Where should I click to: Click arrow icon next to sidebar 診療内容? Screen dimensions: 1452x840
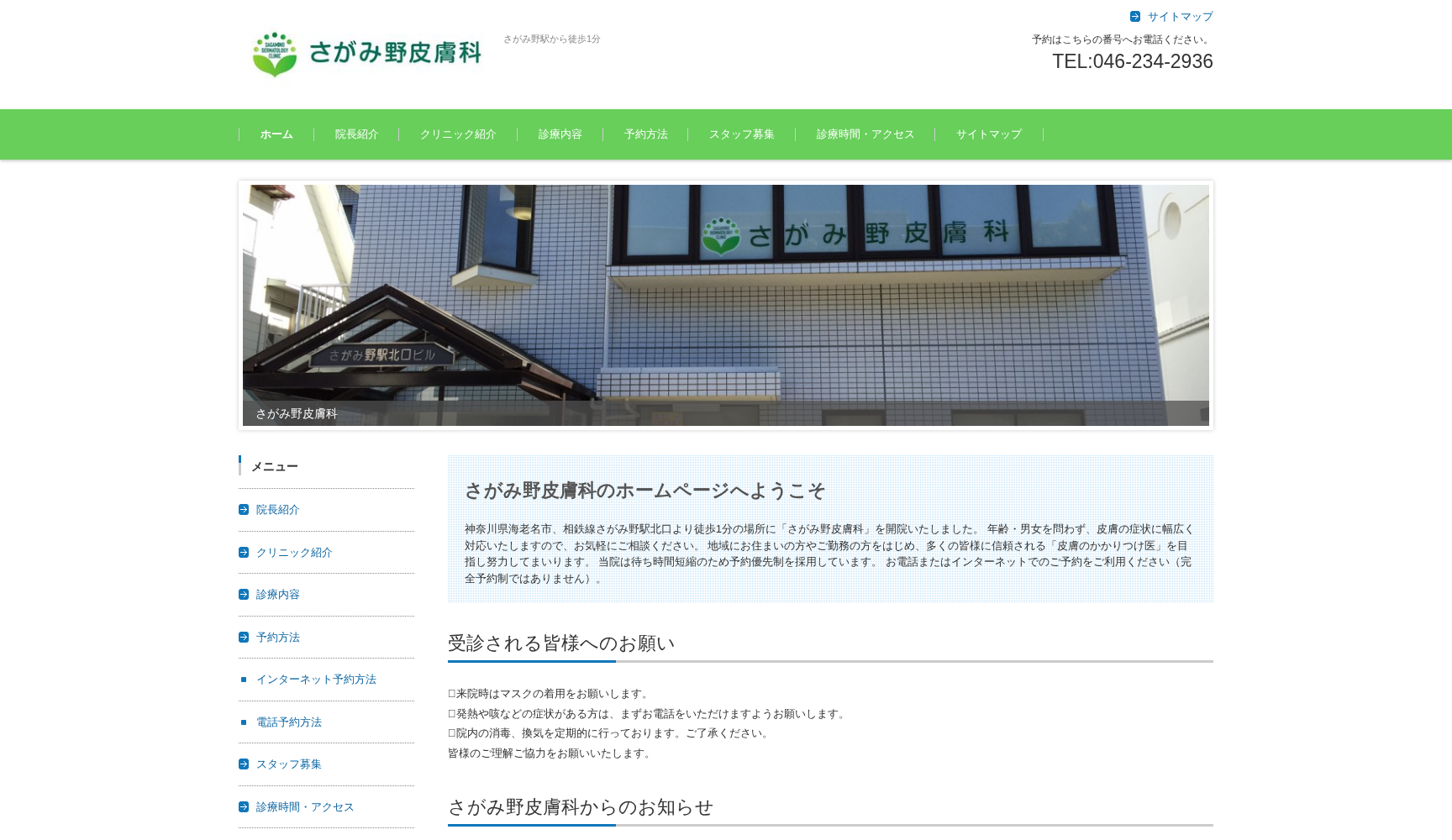244,595
